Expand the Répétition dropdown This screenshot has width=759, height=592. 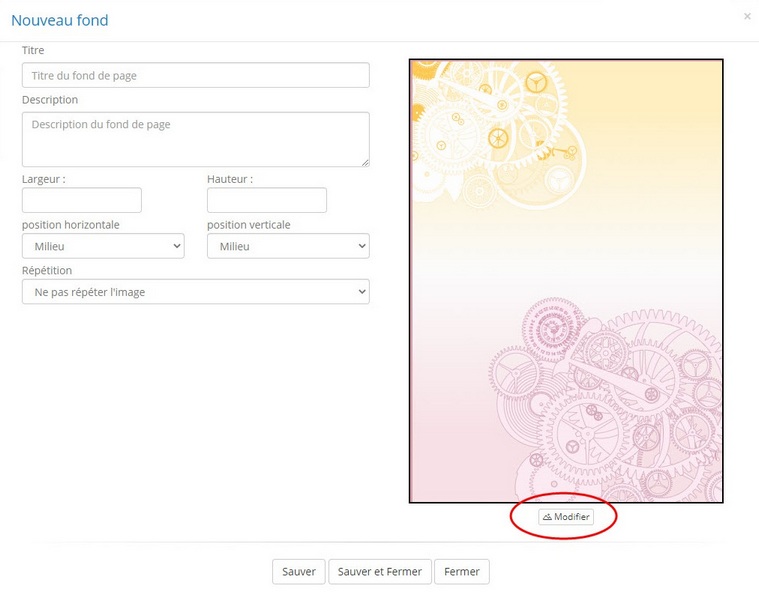point(196,291)
